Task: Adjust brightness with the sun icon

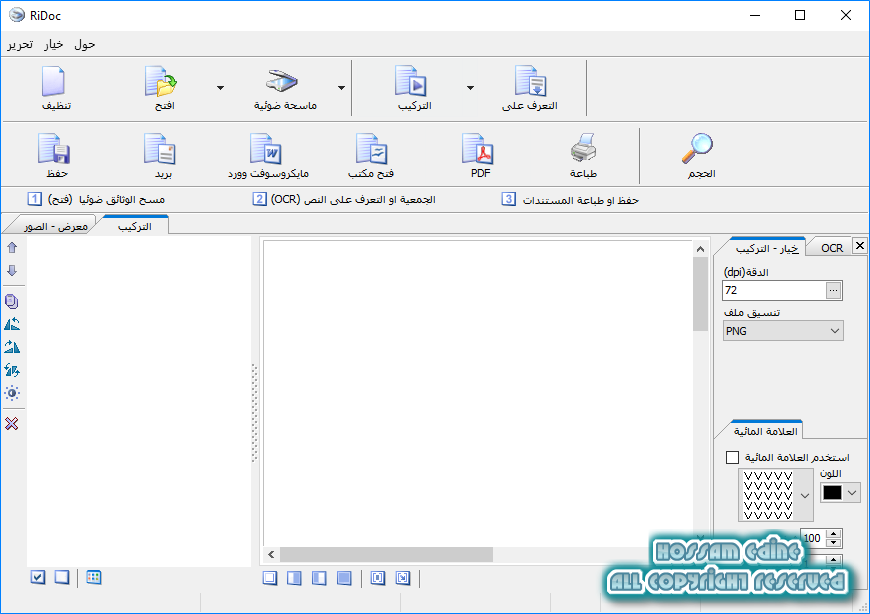Action: click(x=12, y=393)
